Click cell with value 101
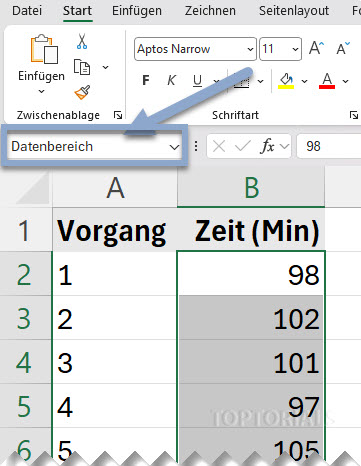The image size is (361, 466). pos(251,362)
